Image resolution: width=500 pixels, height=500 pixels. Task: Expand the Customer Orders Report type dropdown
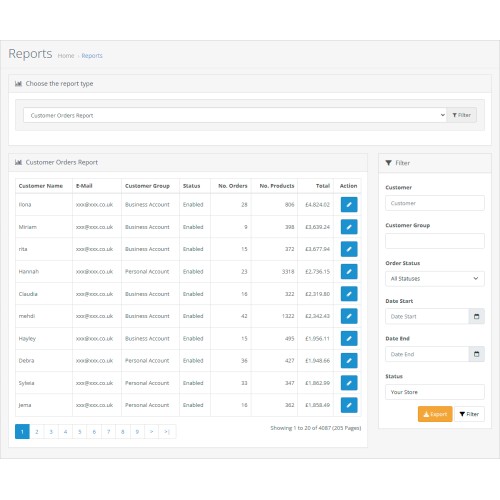point(235,115)
